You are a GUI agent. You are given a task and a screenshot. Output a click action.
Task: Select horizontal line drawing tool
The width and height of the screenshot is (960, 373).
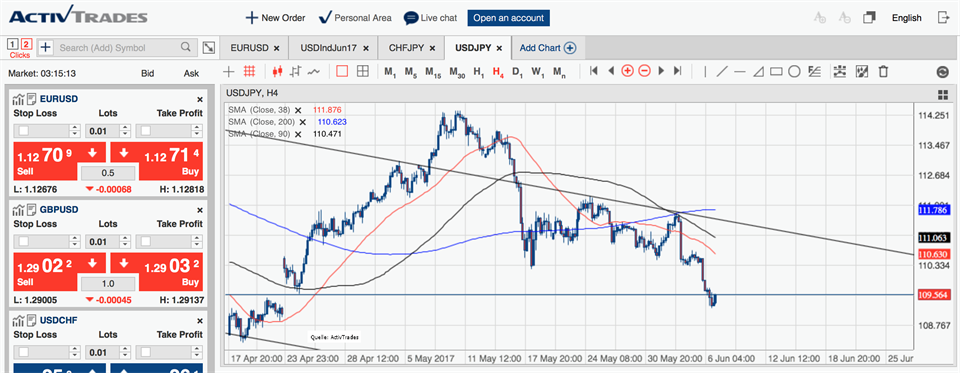click(x=740, y=72)
